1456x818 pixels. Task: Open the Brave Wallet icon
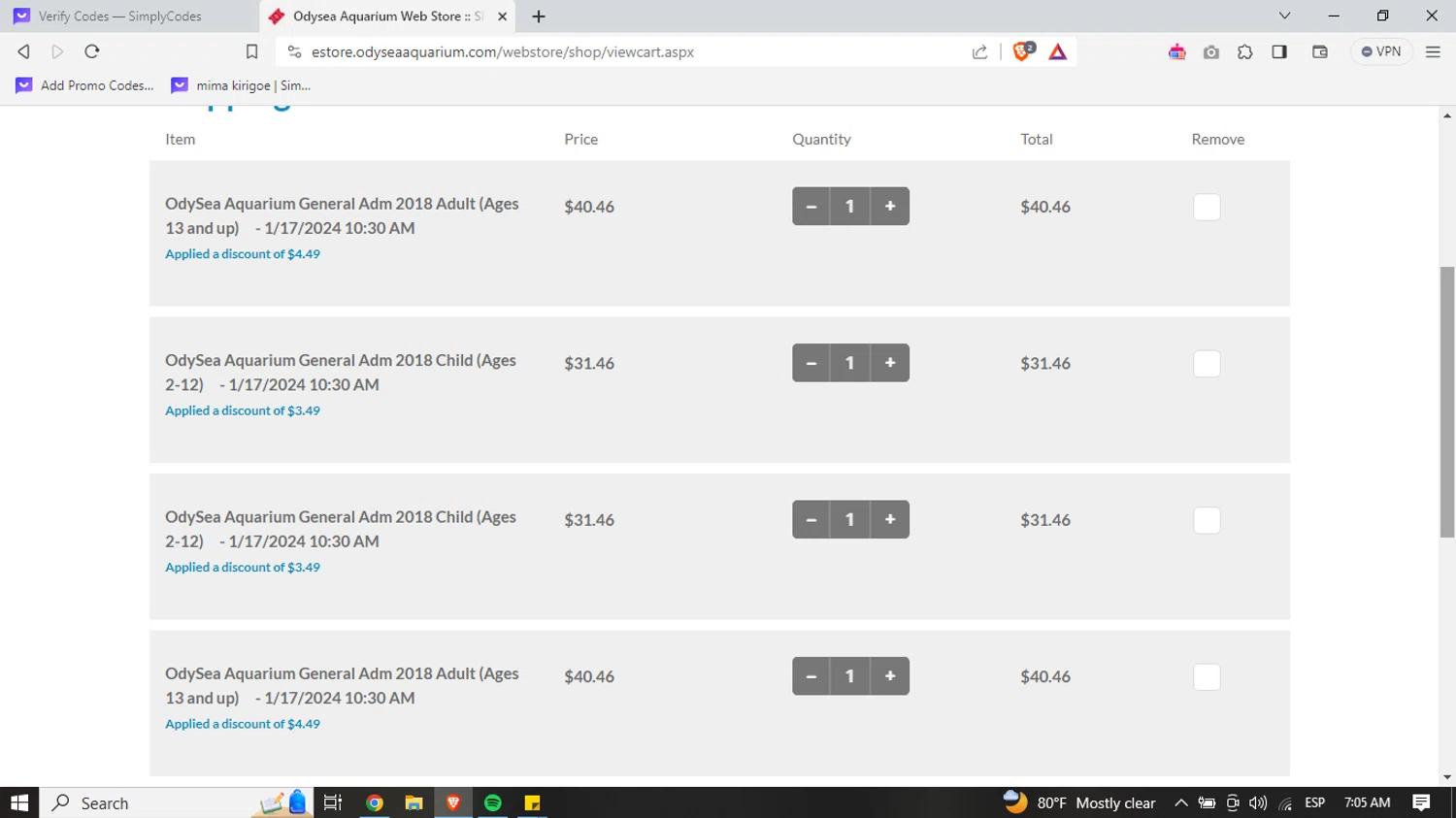click(x=1319, y=51)
